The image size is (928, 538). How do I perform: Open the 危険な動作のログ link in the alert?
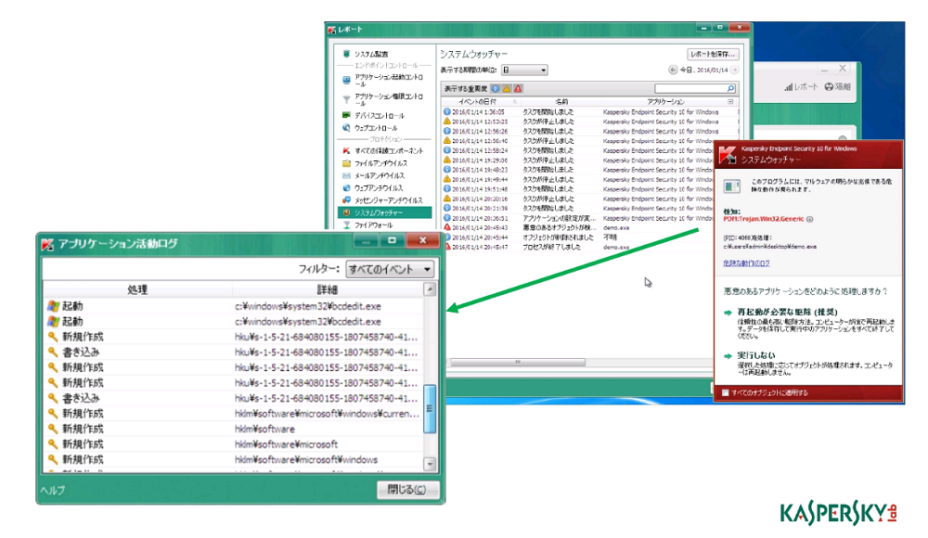pos(746,263)
